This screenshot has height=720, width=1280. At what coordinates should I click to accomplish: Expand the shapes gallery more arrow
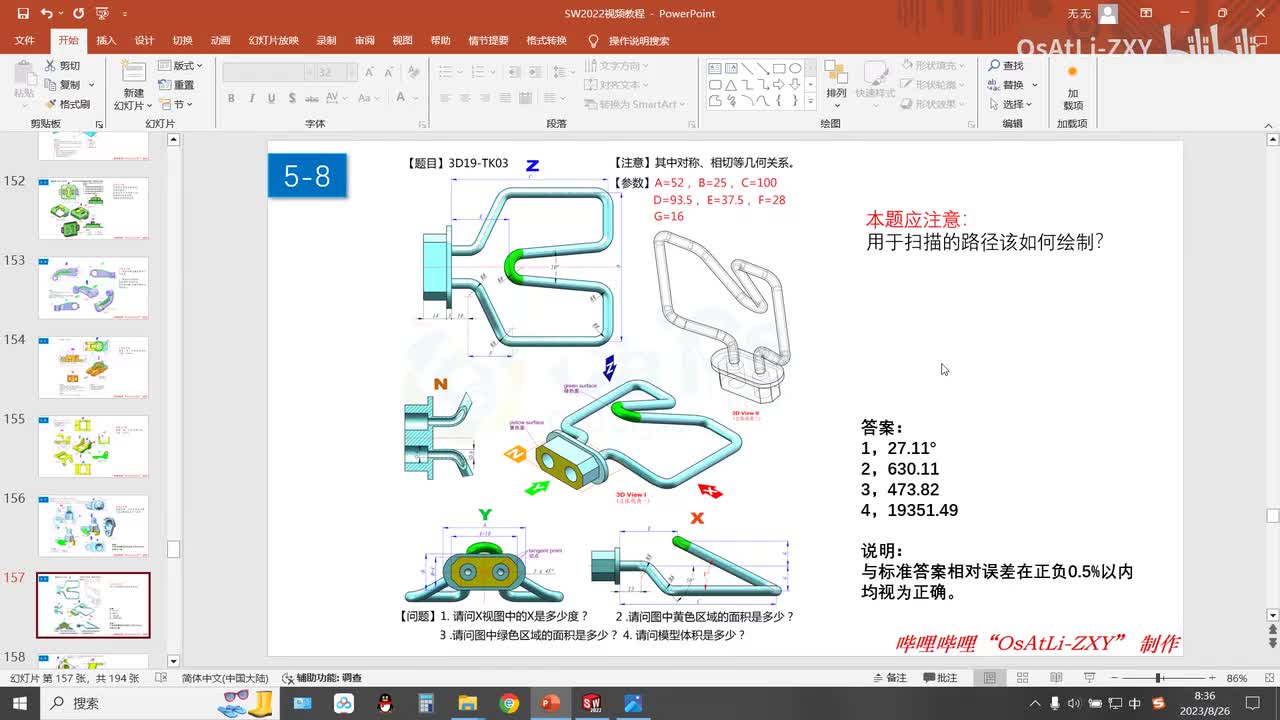(811, 102)
